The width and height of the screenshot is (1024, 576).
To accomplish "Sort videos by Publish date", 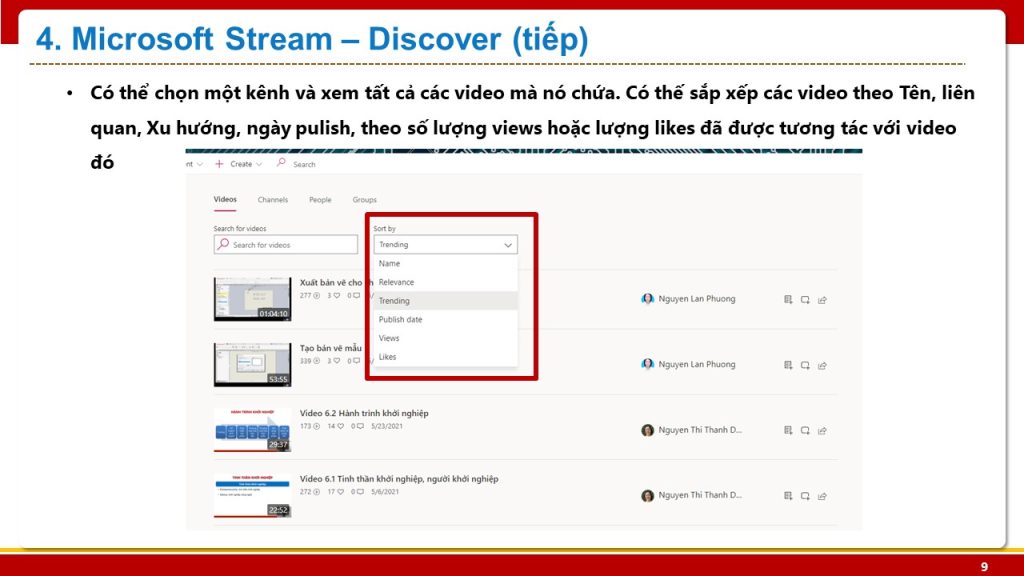I will click(x=445, y=319).
